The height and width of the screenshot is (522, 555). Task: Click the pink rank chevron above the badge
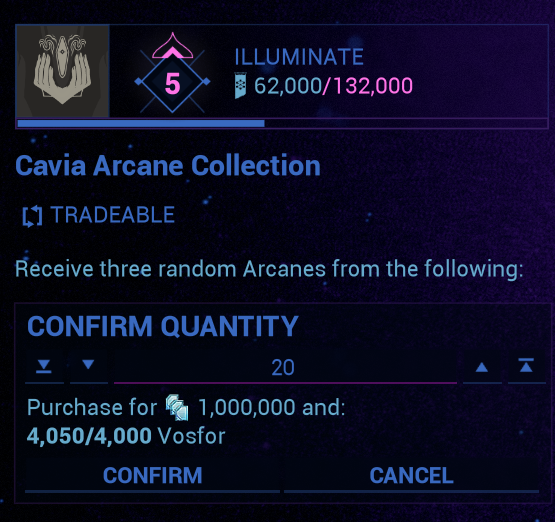(172, 46)
